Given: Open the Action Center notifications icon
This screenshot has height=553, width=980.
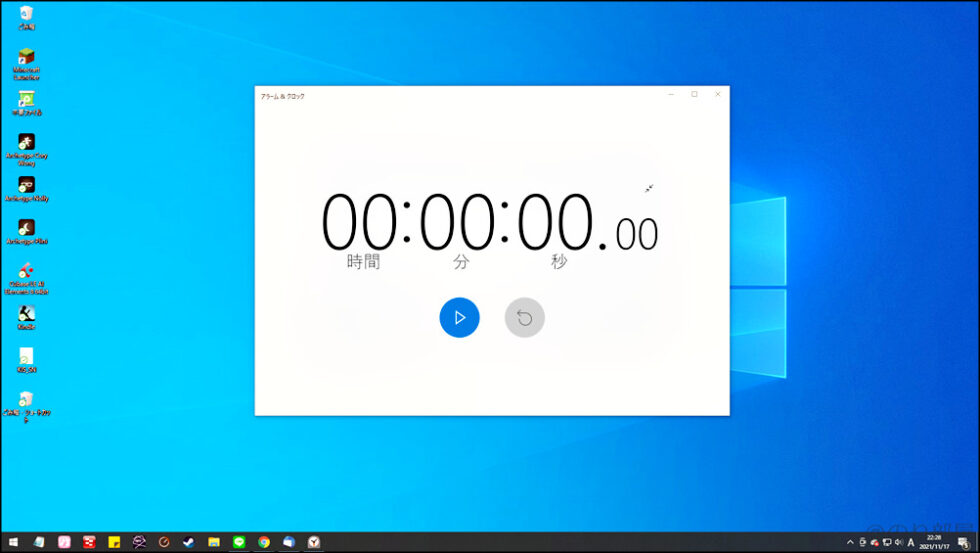Looking at the screenshot, I should pyautogui.click(x=964, y=542).
